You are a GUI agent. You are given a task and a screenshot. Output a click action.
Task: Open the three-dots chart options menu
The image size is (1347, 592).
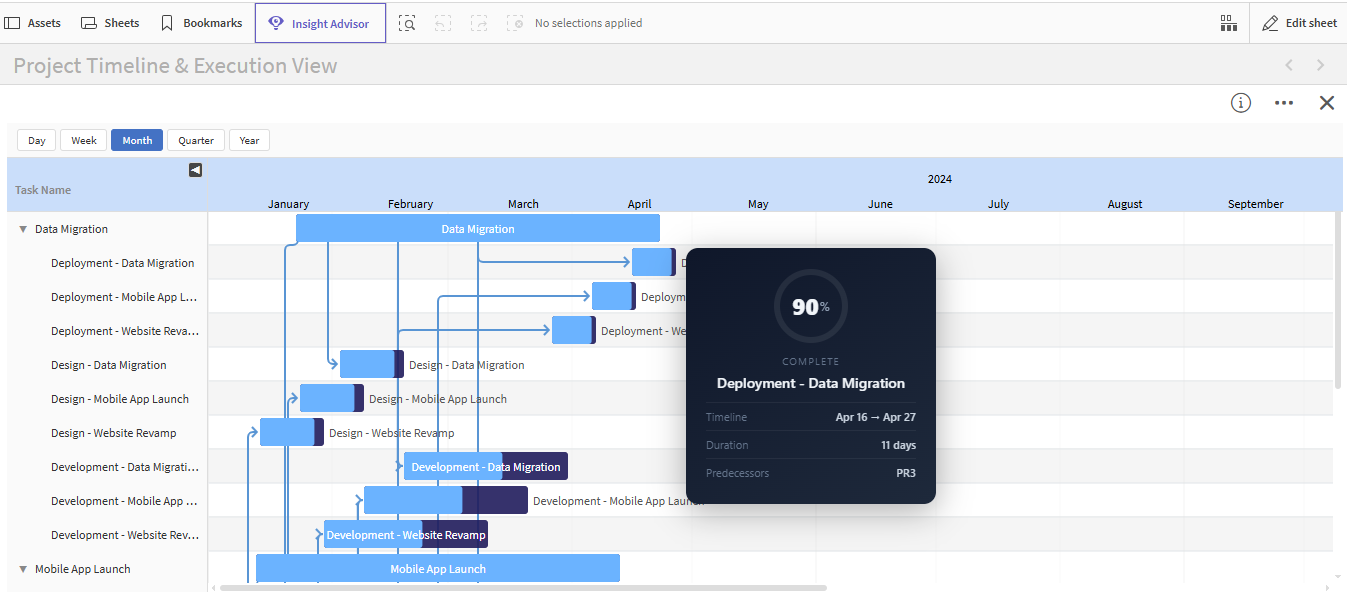tap(1284, 103)
